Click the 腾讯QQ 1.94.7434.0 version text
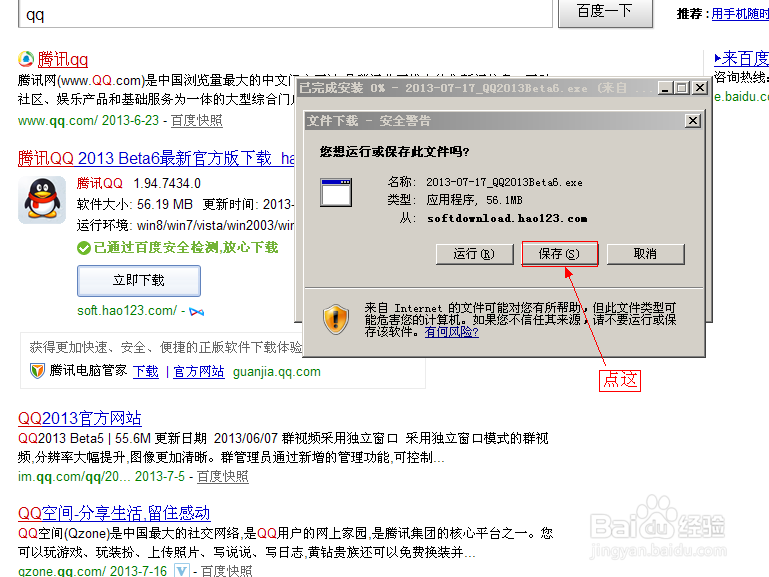This screenshot has height=577, width=769. point(139,183)
